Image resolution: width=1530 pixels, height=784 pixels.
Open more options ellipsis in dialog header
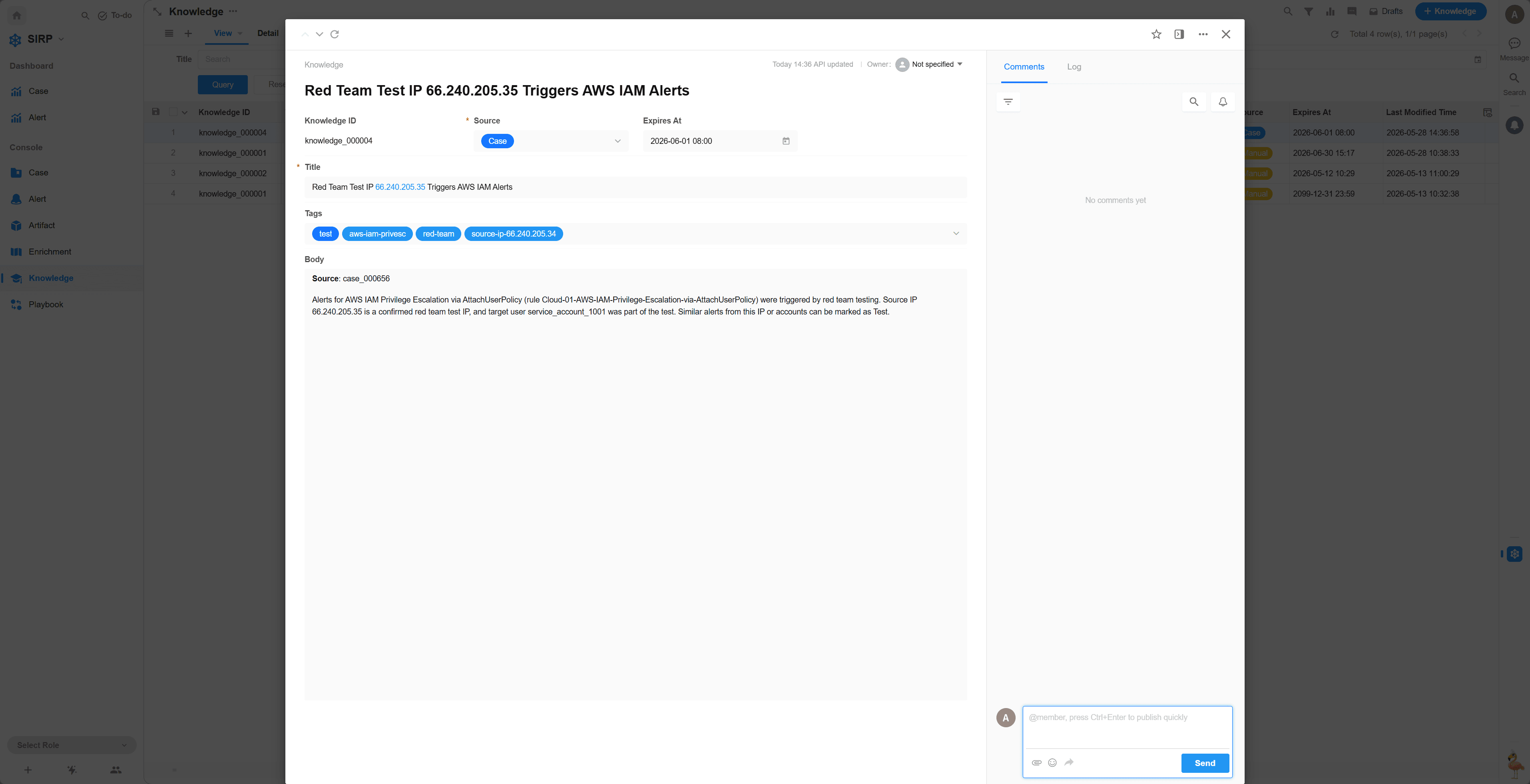pos(1203,34)
